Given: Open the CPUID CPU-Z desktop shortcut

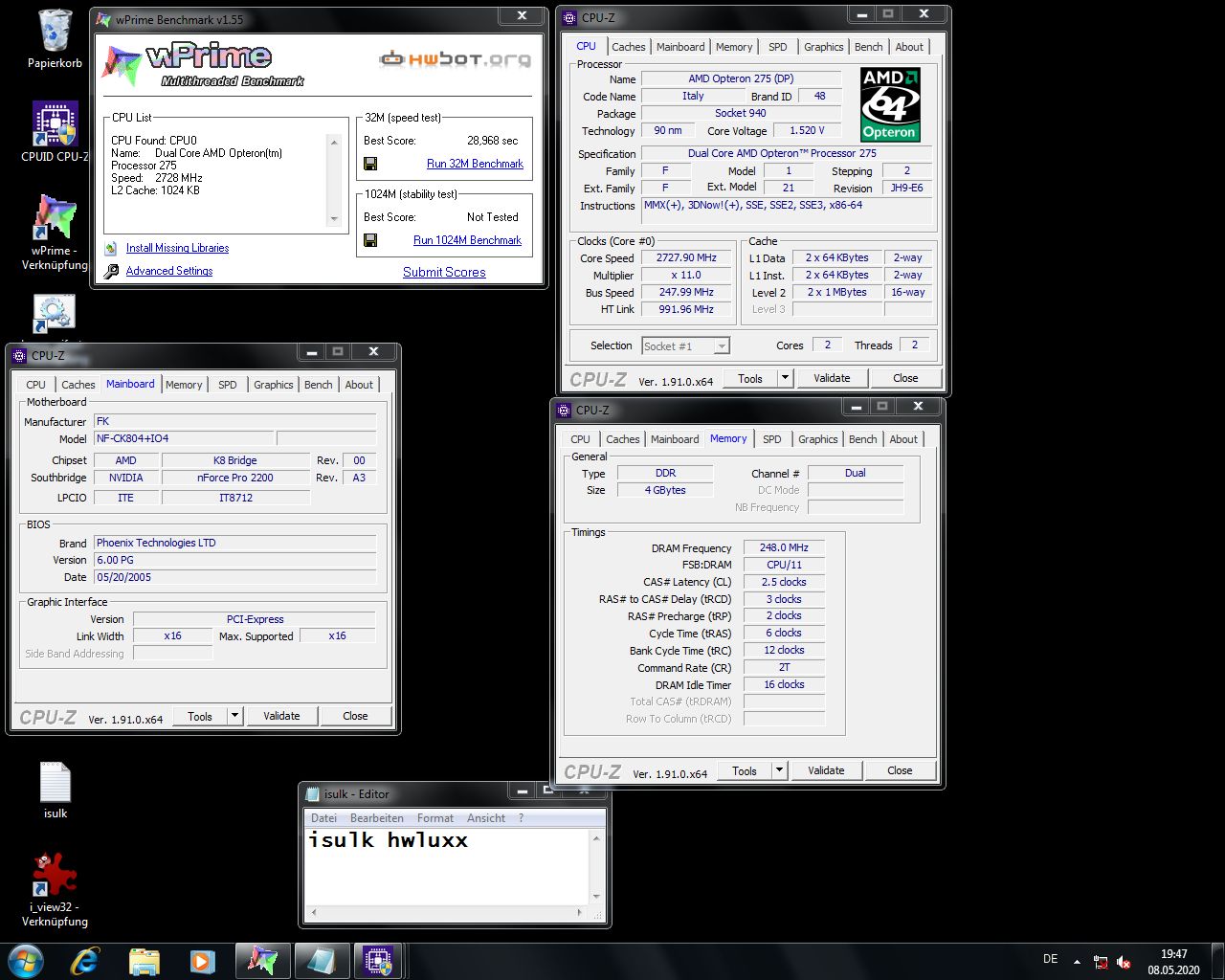Looking at the screenshot, I should 56,132.
